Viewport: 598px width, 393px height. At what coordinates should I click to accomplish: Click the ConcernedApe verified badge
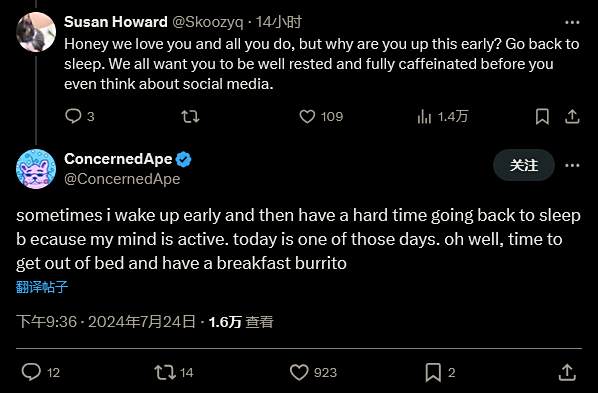tap(183, 159)
